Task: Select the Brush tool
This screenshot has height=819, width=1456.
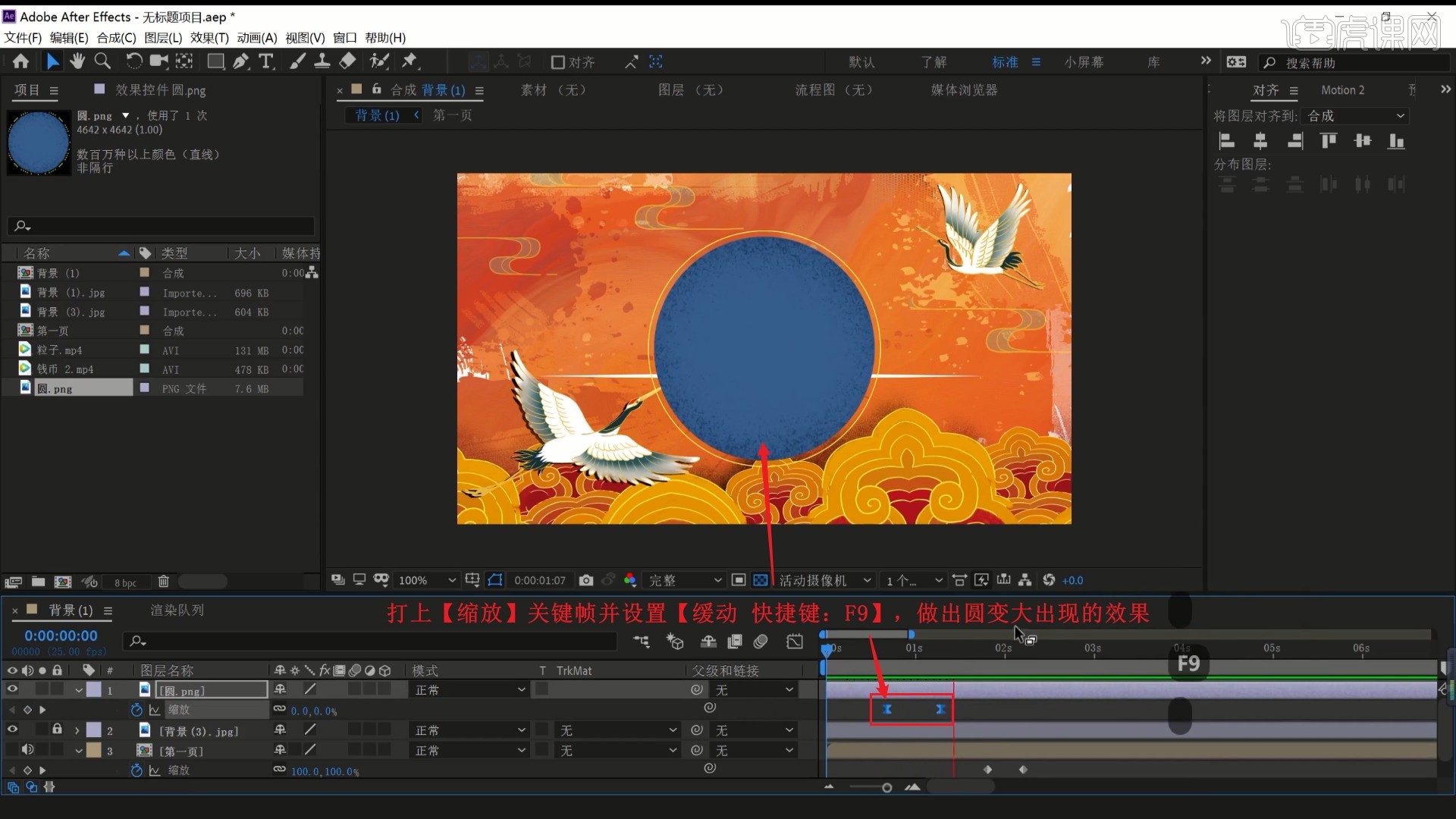Action: [298, 61]
